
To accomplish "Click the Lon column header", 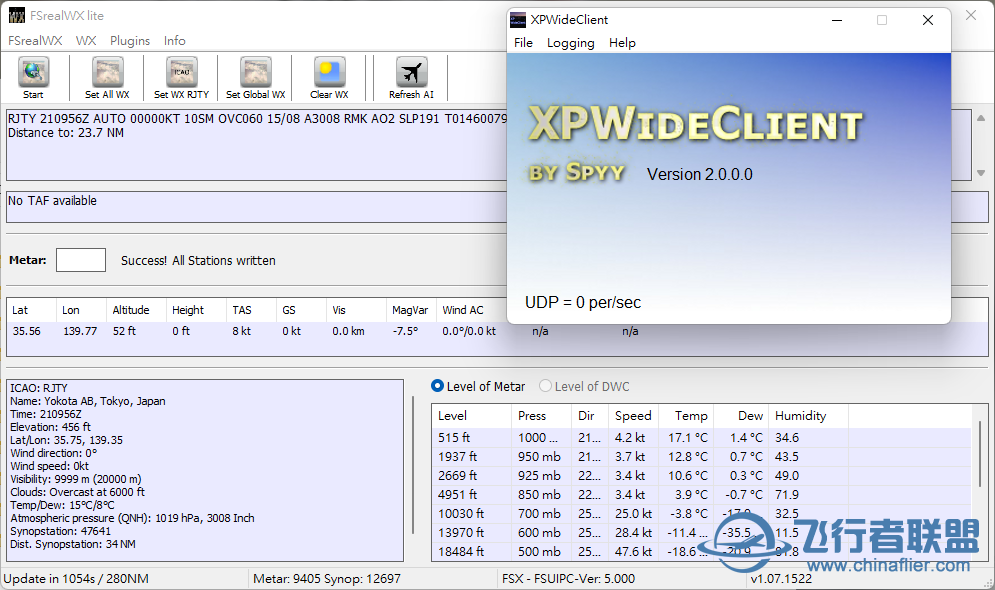I will click(81, 310).
